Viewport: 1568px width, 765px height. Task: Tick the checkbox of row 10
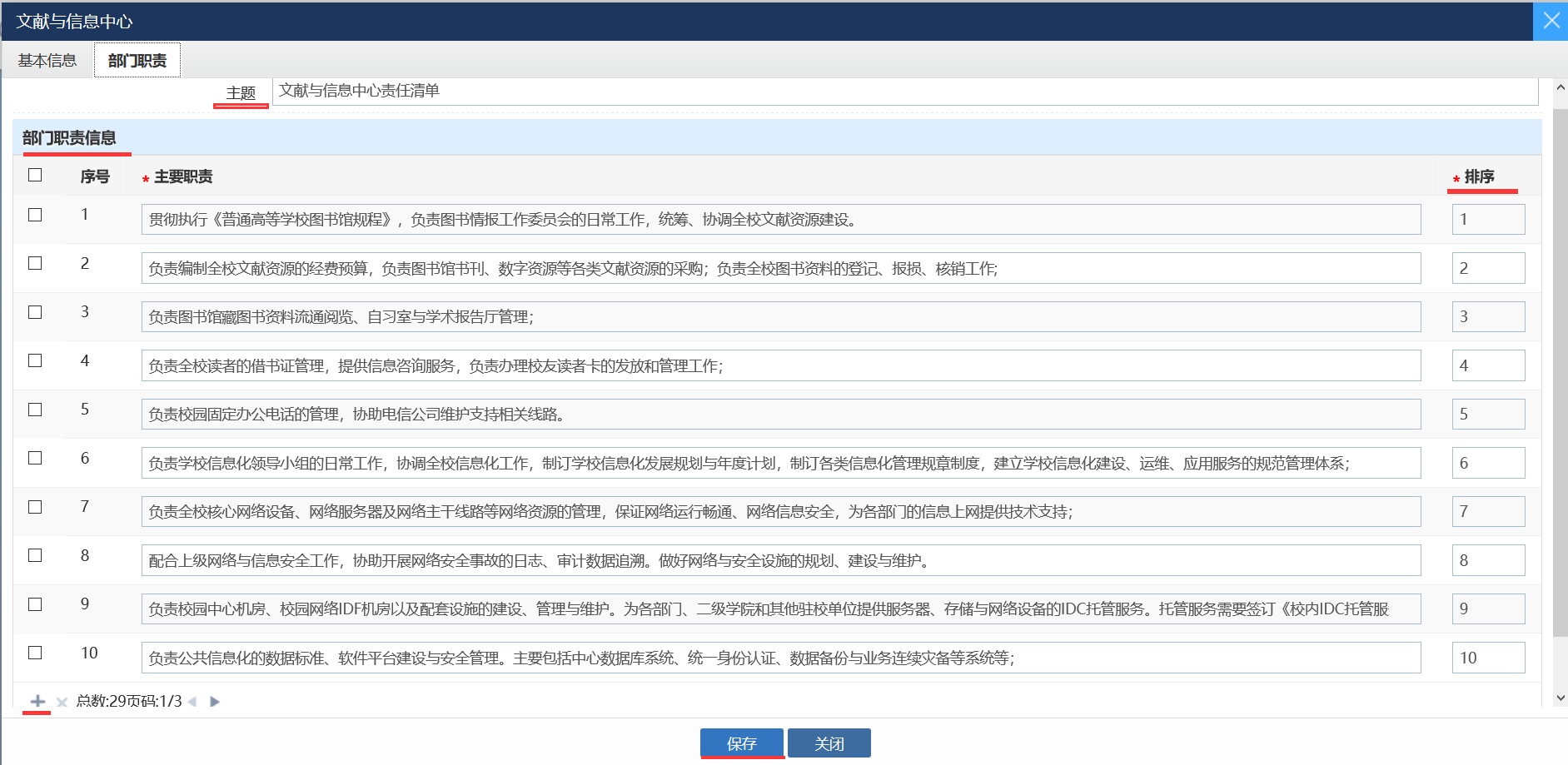click(x=35, y=653)
